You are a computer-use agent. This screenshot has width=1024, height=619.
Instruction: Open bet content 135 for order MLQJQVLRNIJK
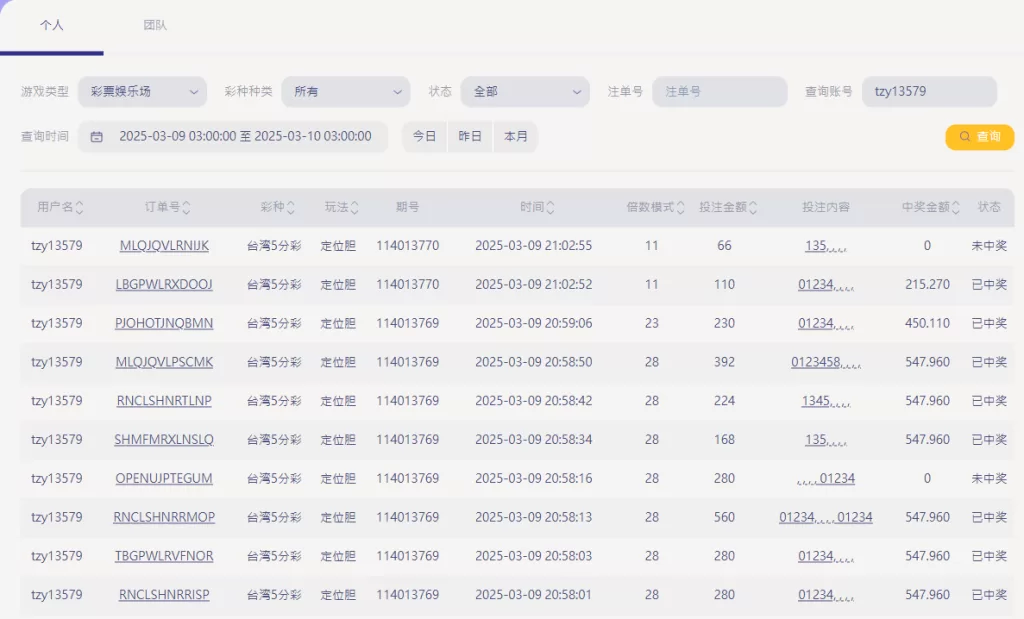tap(826, 246)
